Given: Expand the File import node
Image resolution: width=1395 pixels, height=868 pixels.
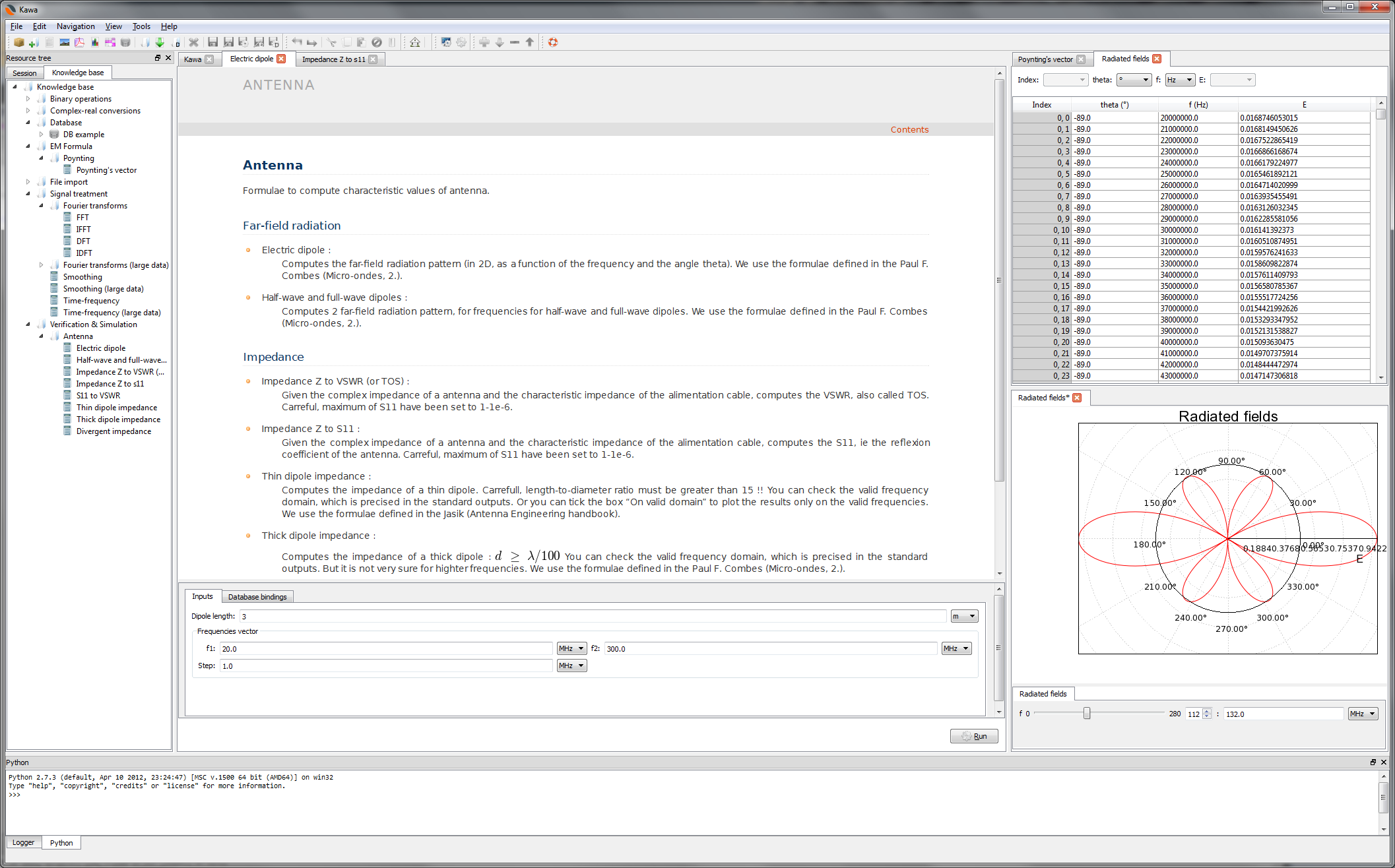Looking at the screenshot, I should [x=28, y=181].
